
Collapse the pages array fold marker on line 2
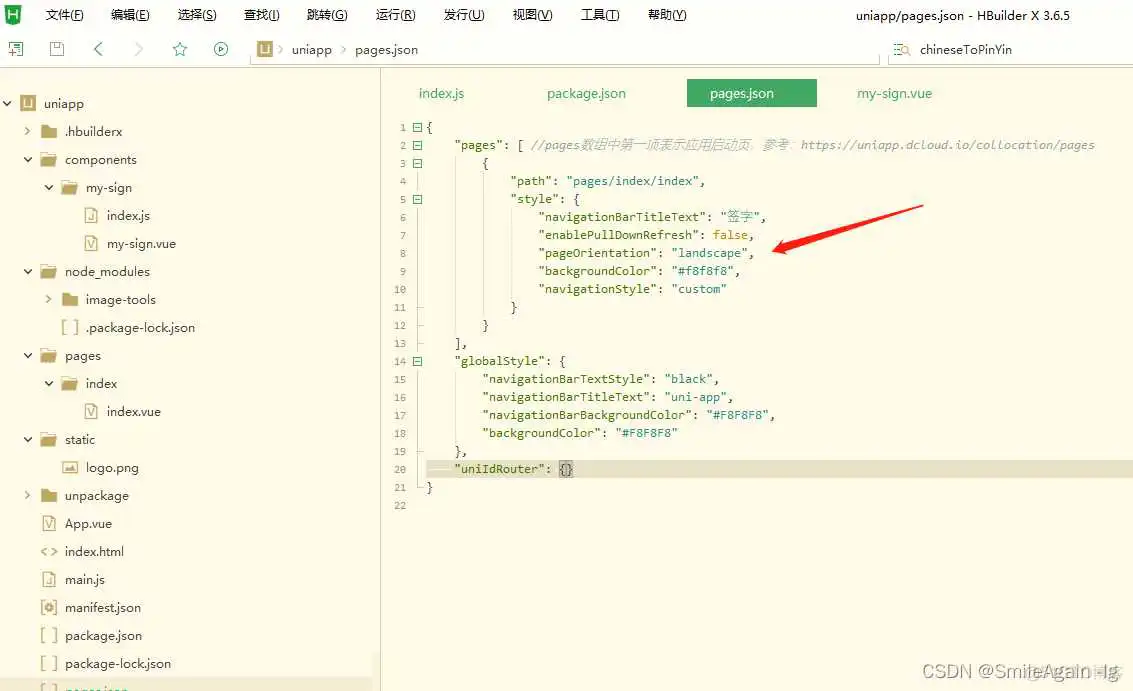click(x=417, y=144)
